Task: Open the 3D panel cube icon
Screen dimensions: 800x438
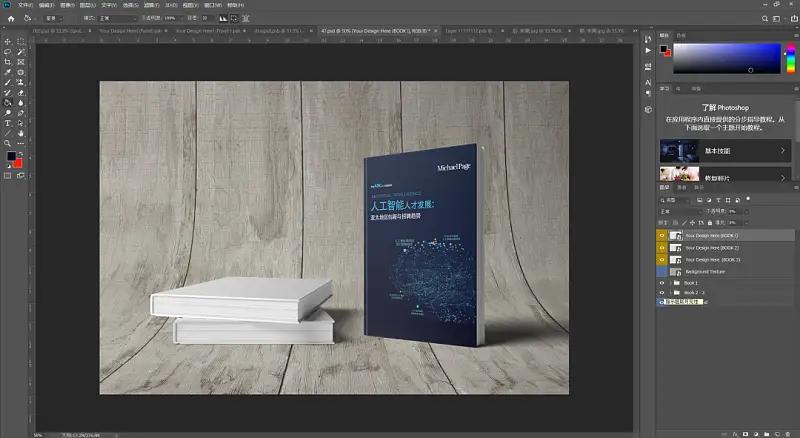Action: click(648, 110)
